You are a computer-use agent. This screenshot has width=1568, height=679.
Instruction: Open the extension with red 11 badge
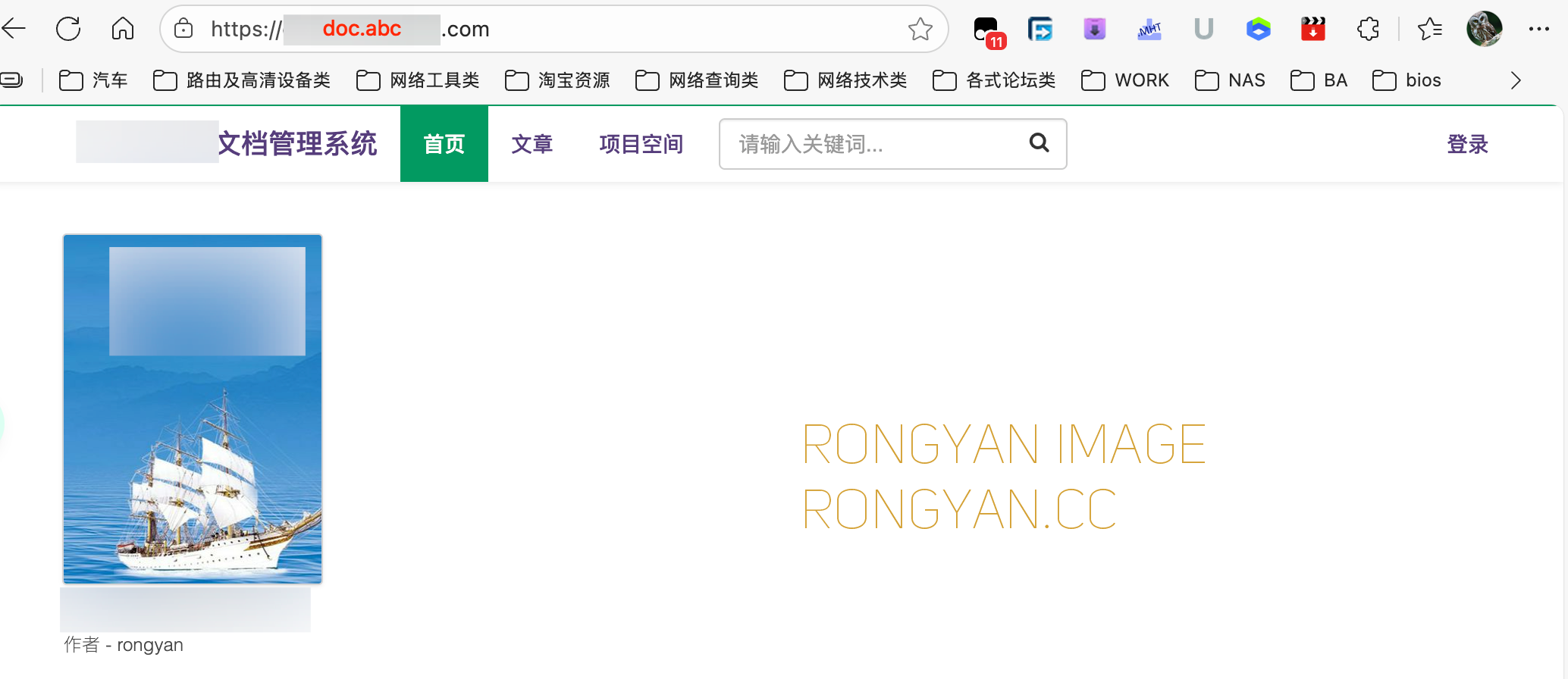point(988,31)
